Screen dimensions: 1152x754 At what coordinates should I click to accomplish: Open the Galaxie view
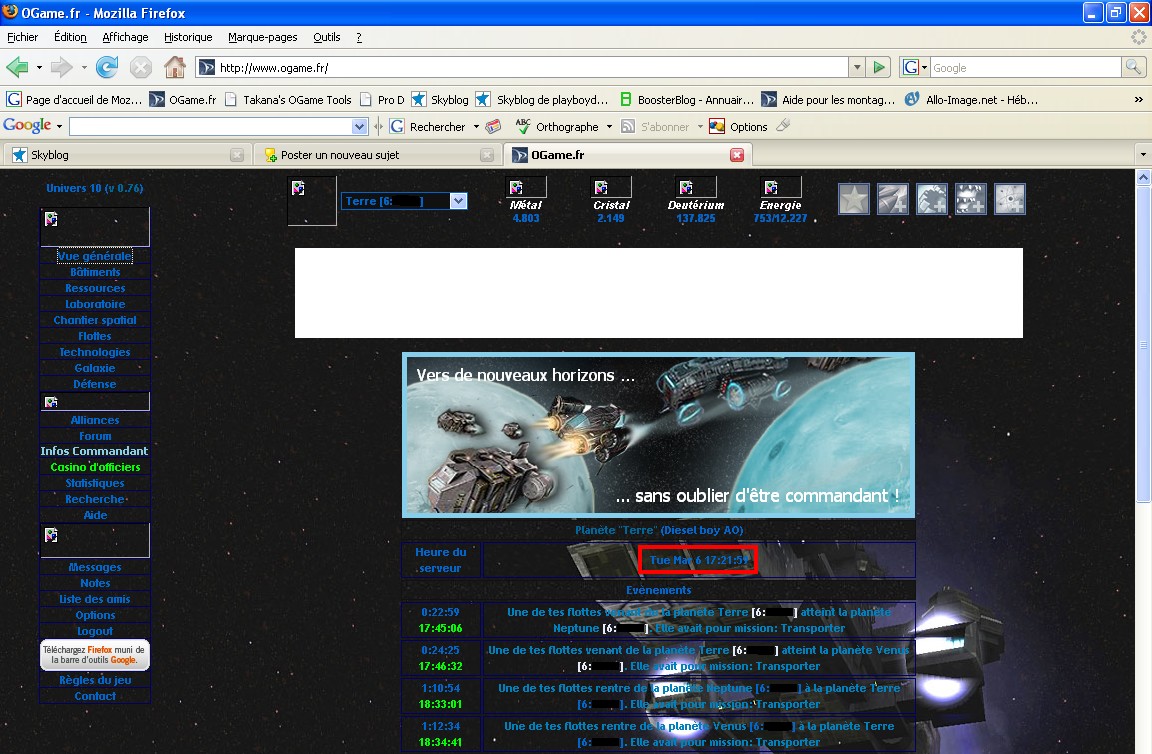pyautogui.click(x=95, y=368)
